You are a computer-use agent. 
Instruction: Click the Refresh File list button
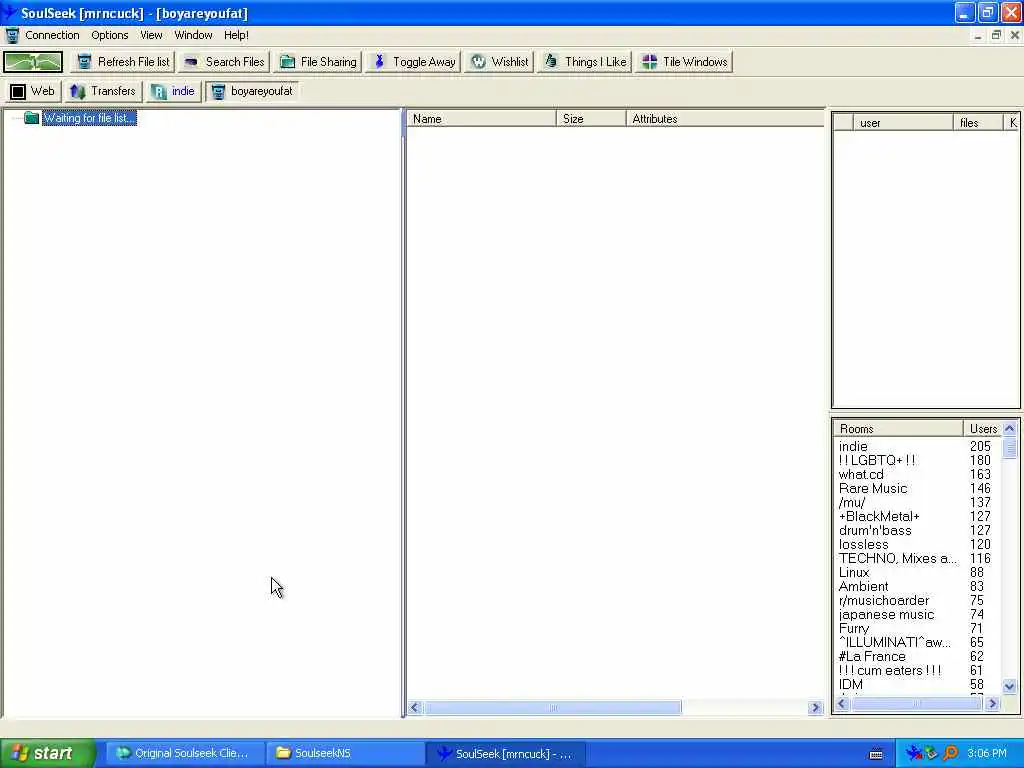(122, 62)
